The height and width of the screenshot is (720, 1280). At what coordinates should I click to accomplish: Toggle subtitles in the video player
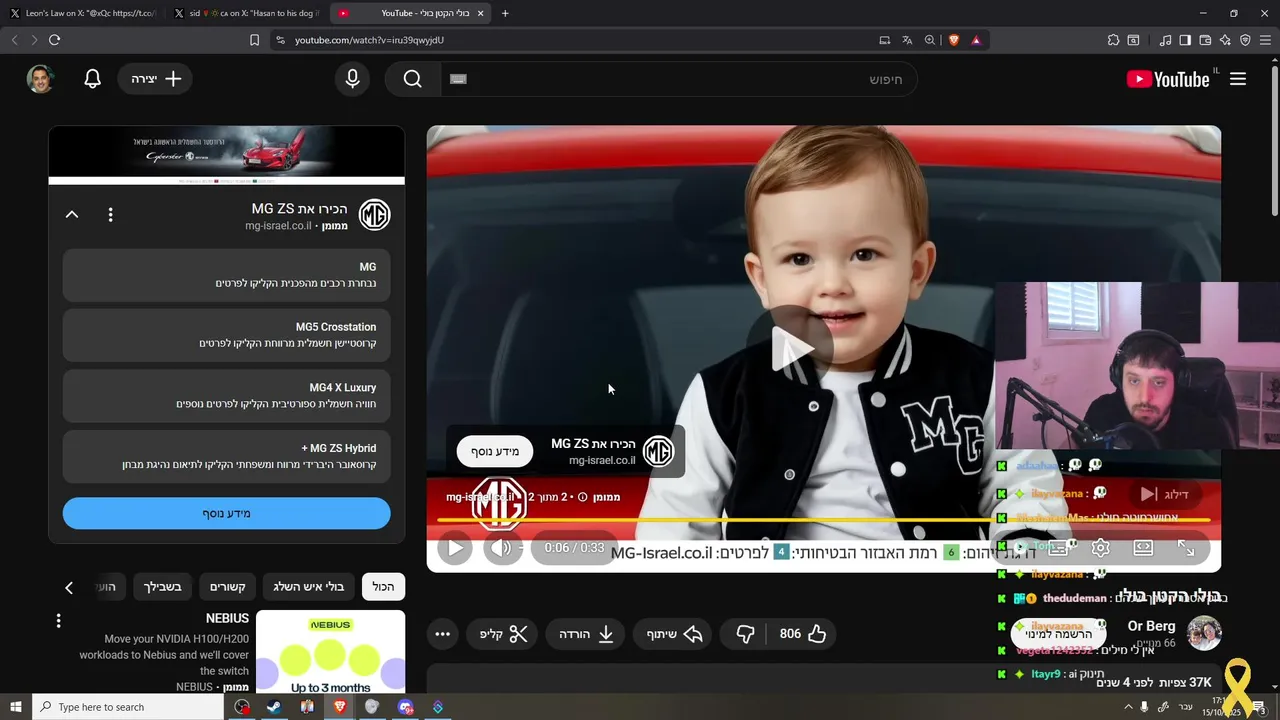1059,548
